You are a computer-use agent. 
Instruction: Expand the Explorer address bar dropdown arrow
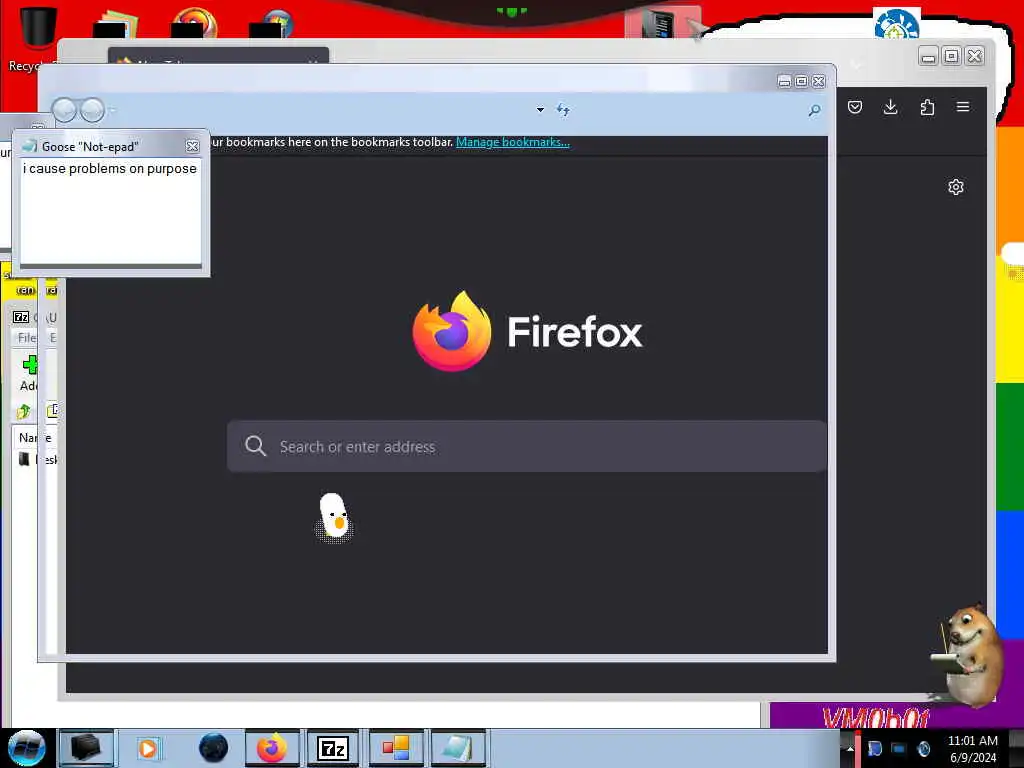click(540, 110)
